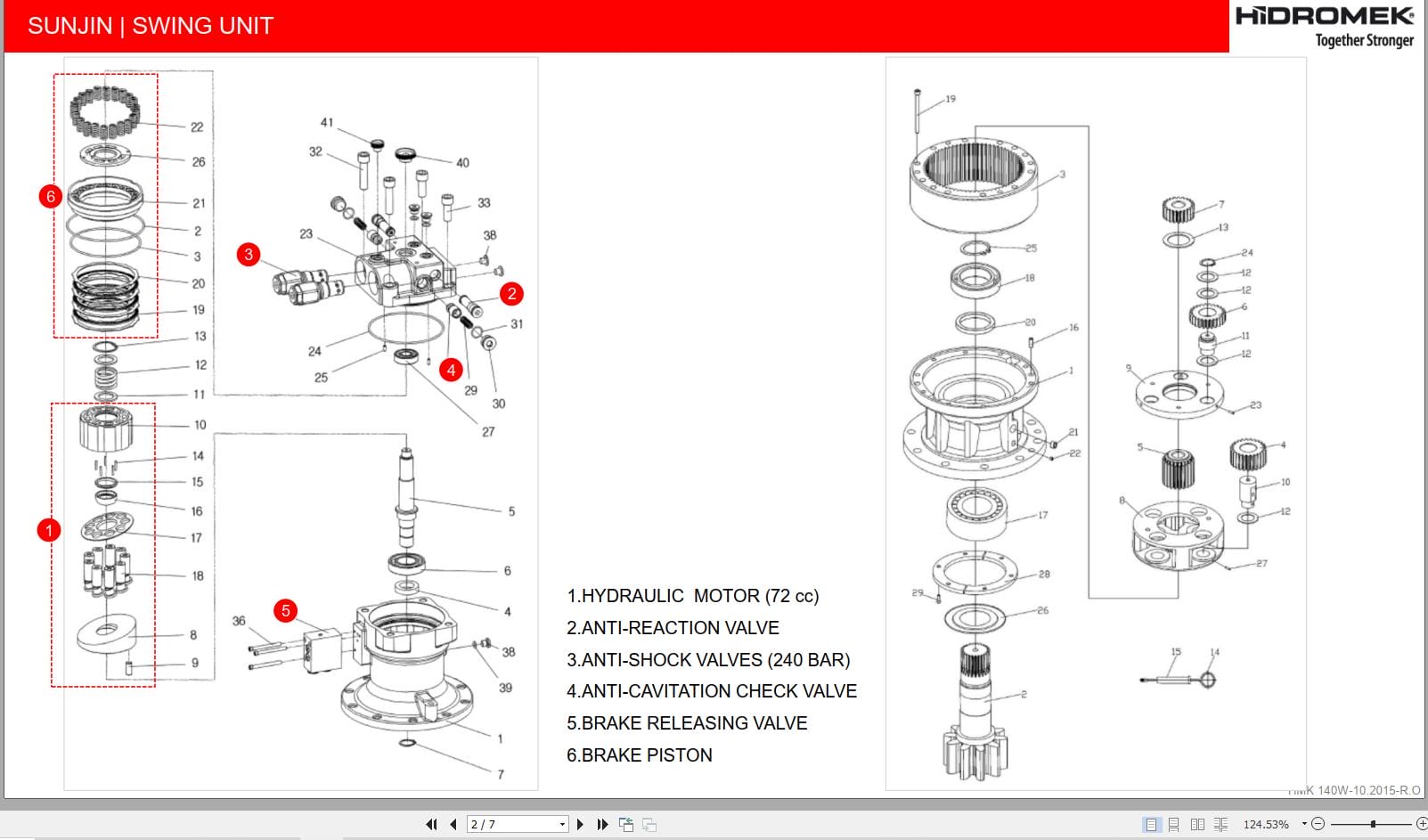Go to the first page
1428x840 pixels.
432,824
